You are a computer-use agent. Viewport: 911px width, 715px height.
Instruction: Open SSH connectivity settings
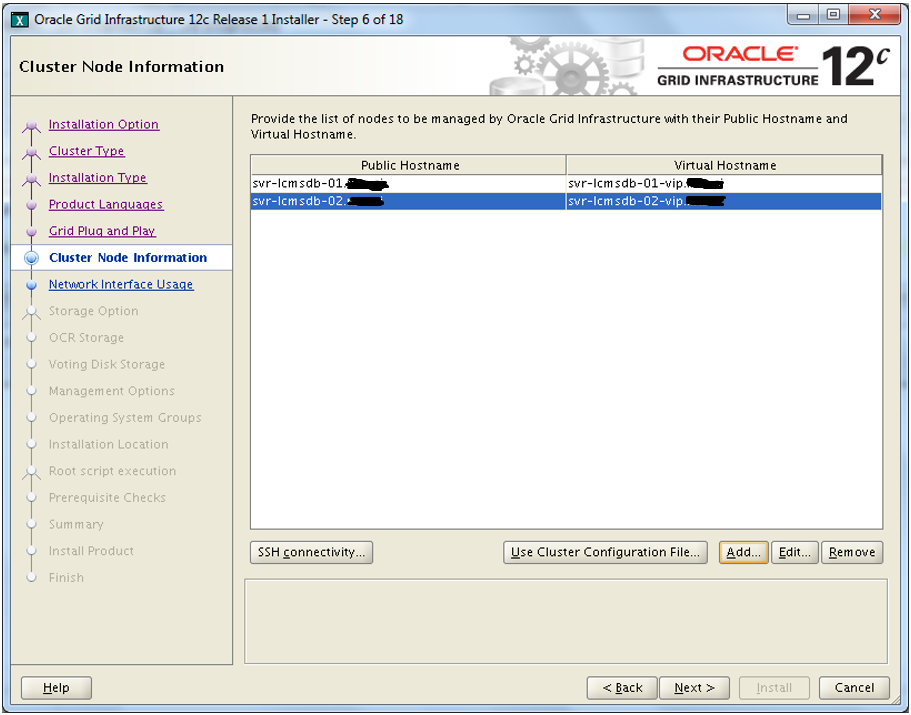click(311, 552)
